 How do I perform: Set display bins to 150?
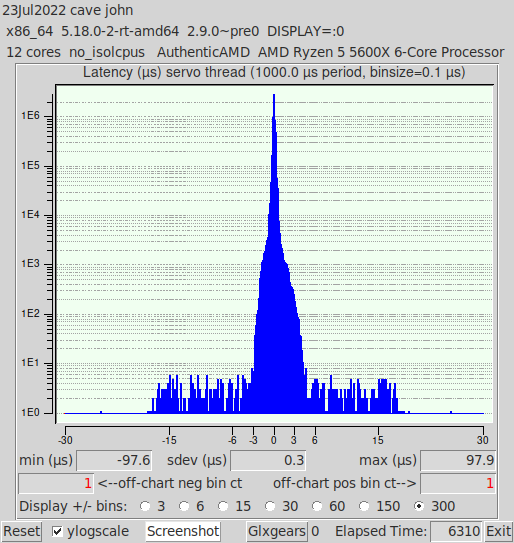(x=364, y=506)
